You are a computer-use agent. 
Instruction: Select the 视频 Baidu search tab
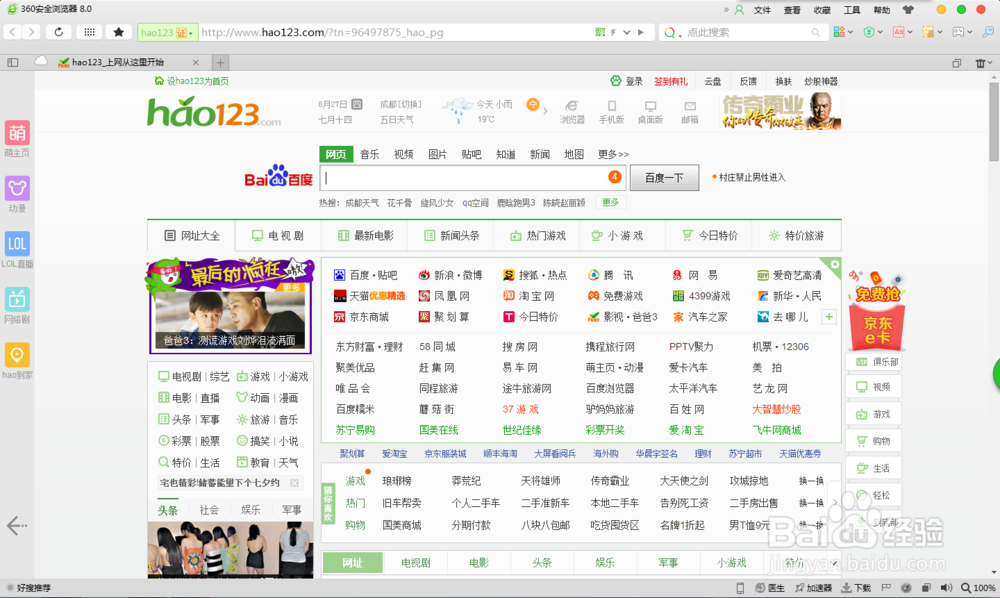403,154
